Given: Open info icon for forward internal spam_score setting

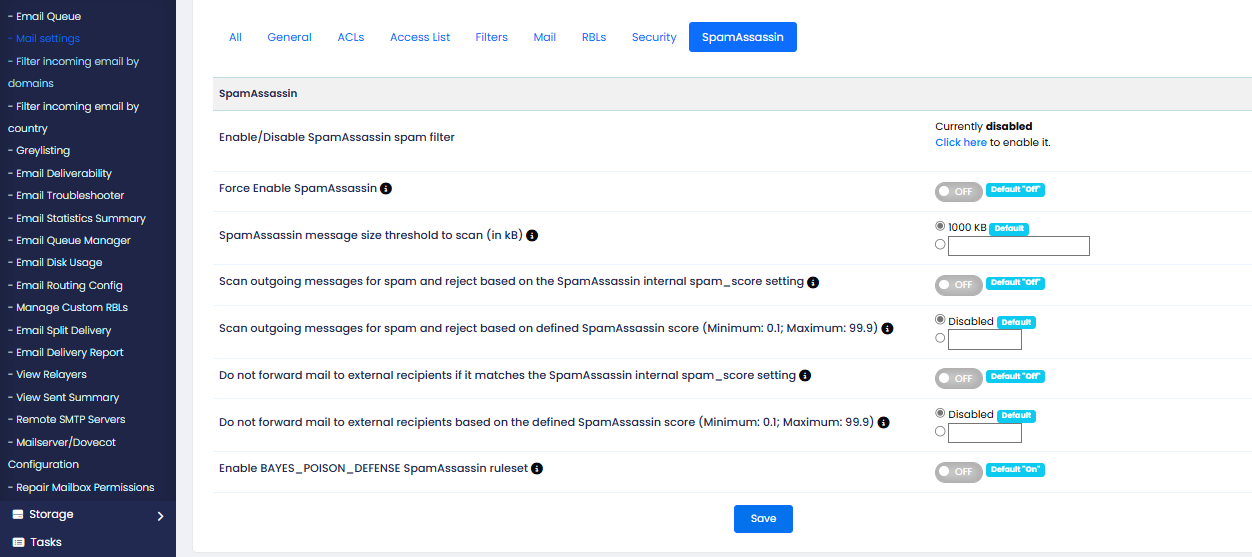Looking at the screenshot, I should coord(805,376).
